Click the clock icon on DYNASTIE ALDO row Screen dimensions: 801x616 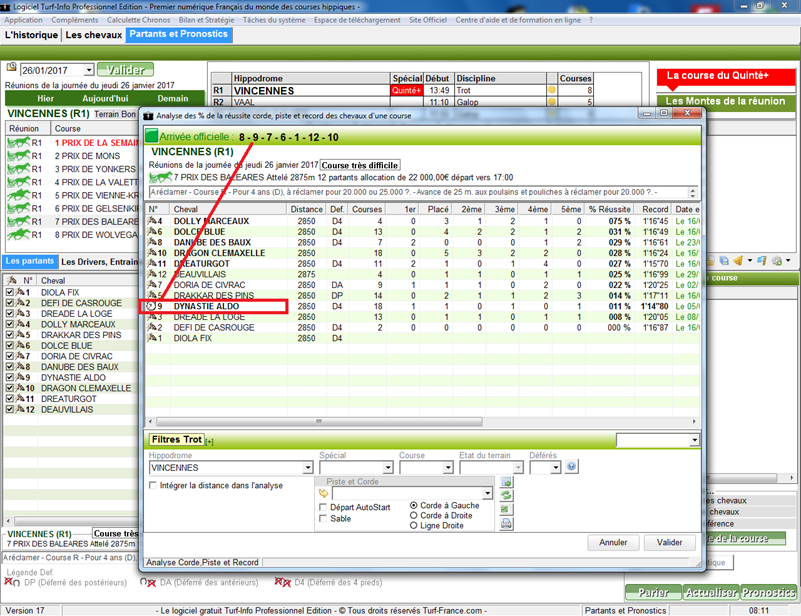pos(151,306)
